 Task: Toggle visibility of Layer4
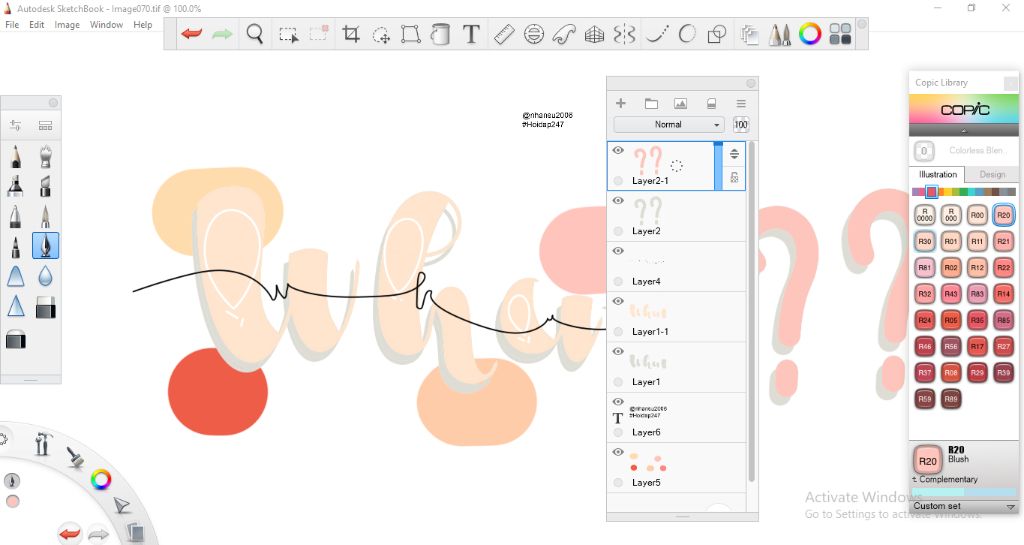618,251
